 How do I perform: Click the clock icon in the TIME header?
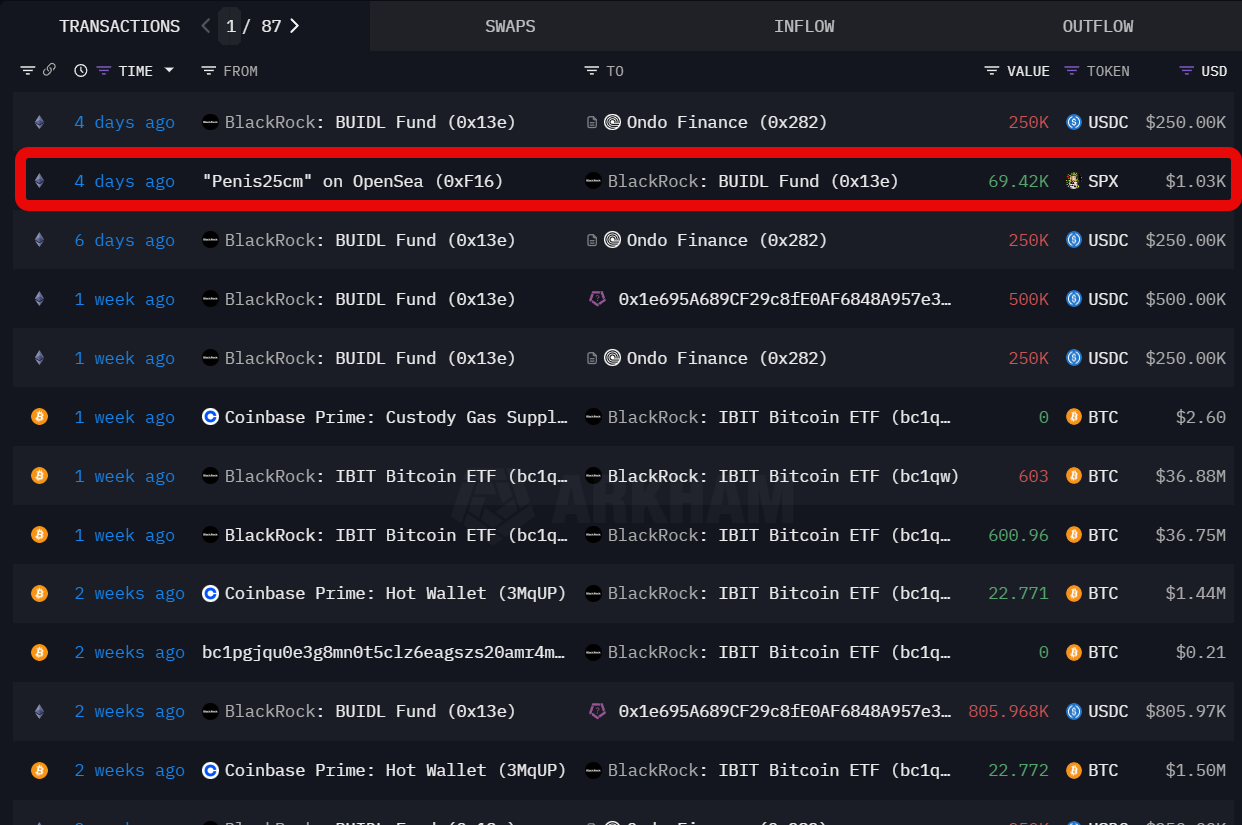80,71
